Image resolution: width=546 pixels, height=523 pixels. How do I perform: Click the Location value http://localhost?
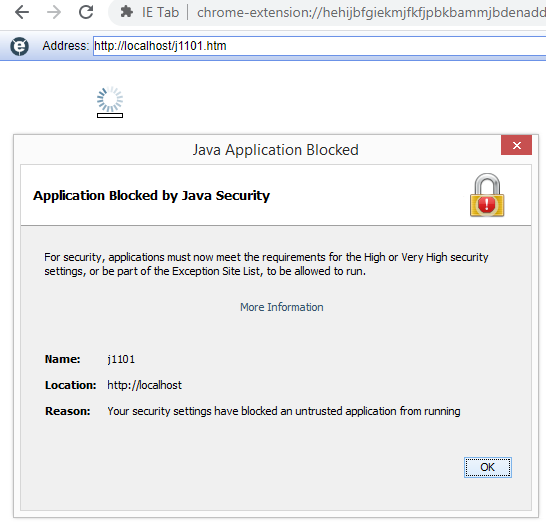click(145, 385)
